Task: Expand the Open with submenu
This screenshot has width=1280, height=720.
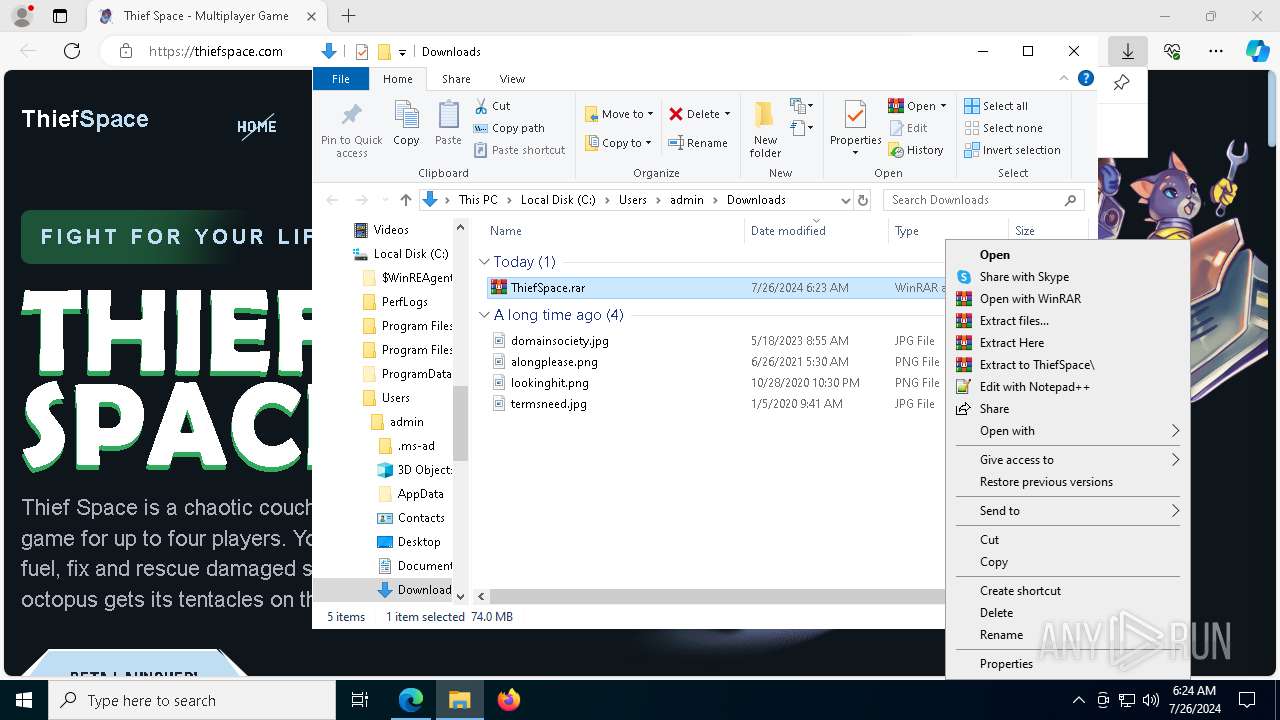Action: pos(1067,431)
